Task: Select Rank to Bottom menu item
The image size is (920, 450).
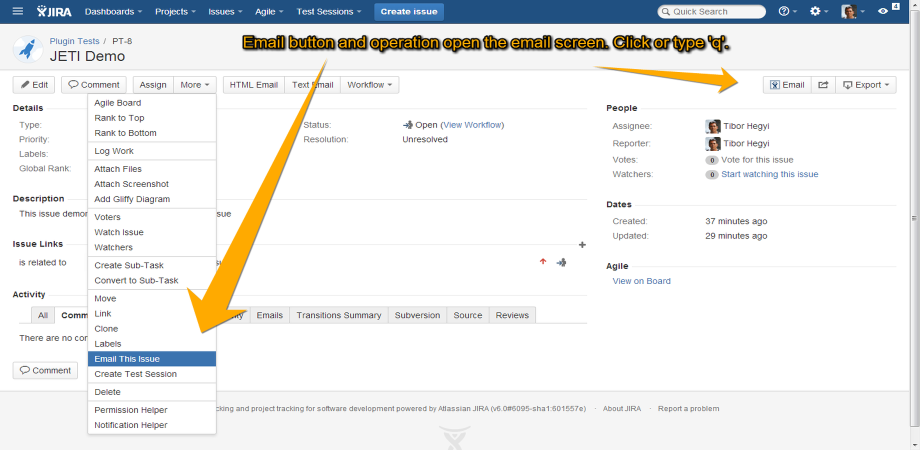Action: coord(152,133)
